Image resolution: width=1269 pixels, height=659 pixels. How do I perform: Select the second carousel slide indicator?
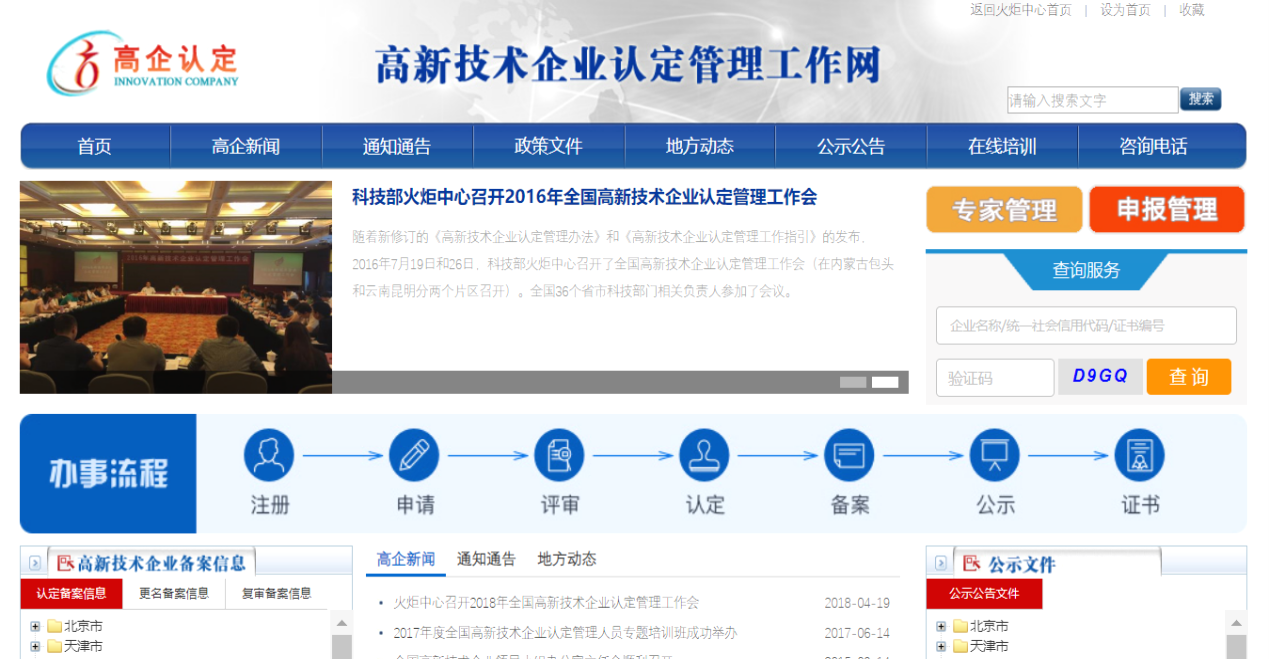884,382
